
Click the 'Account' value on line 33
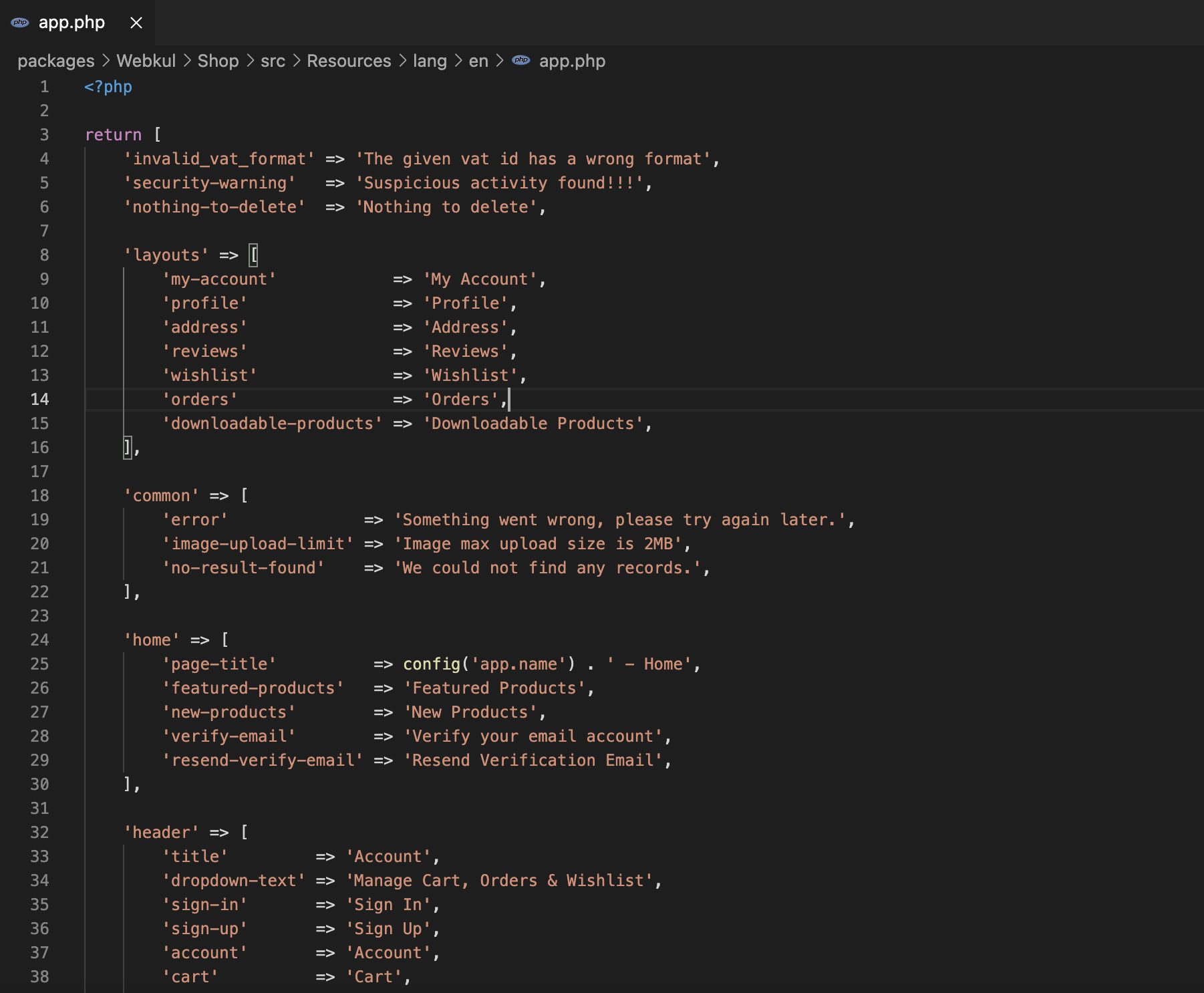tap(389, 857)
